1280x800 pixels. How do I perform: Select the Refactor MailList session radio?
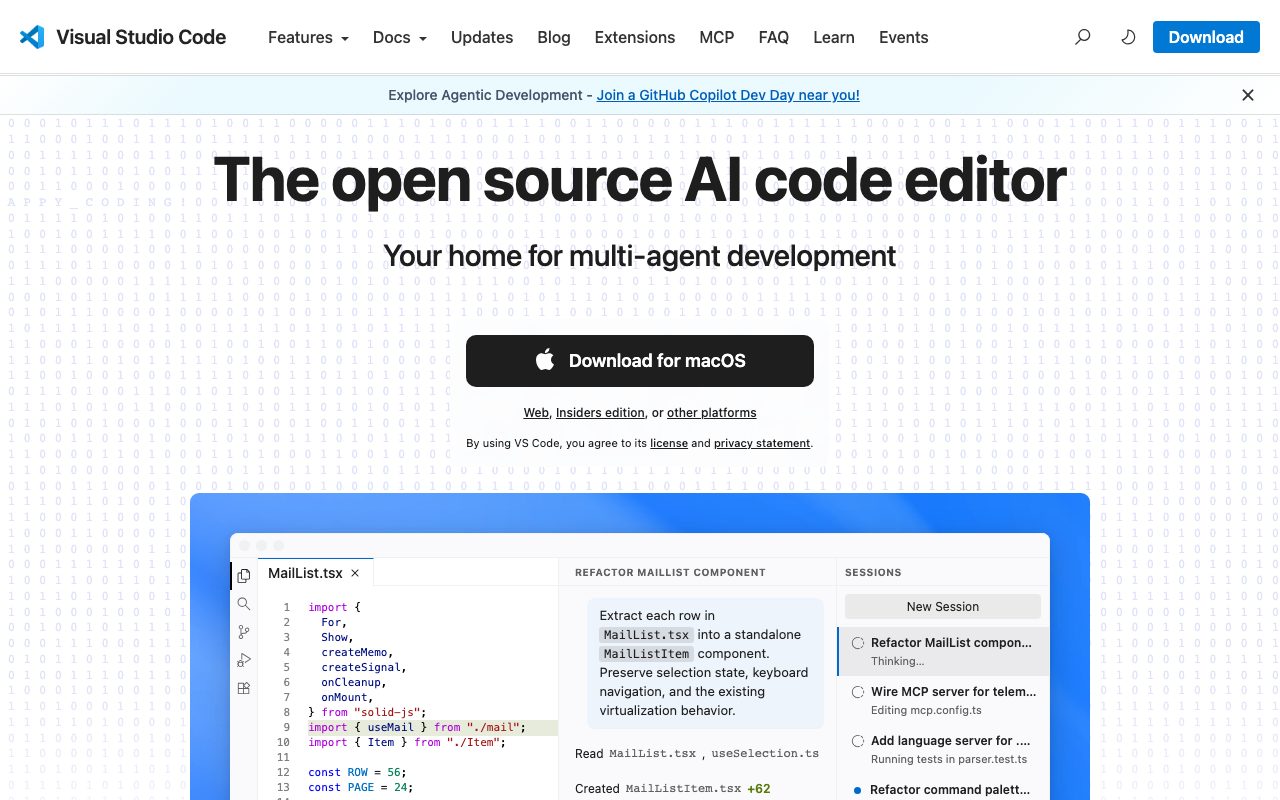coord(858,643)
